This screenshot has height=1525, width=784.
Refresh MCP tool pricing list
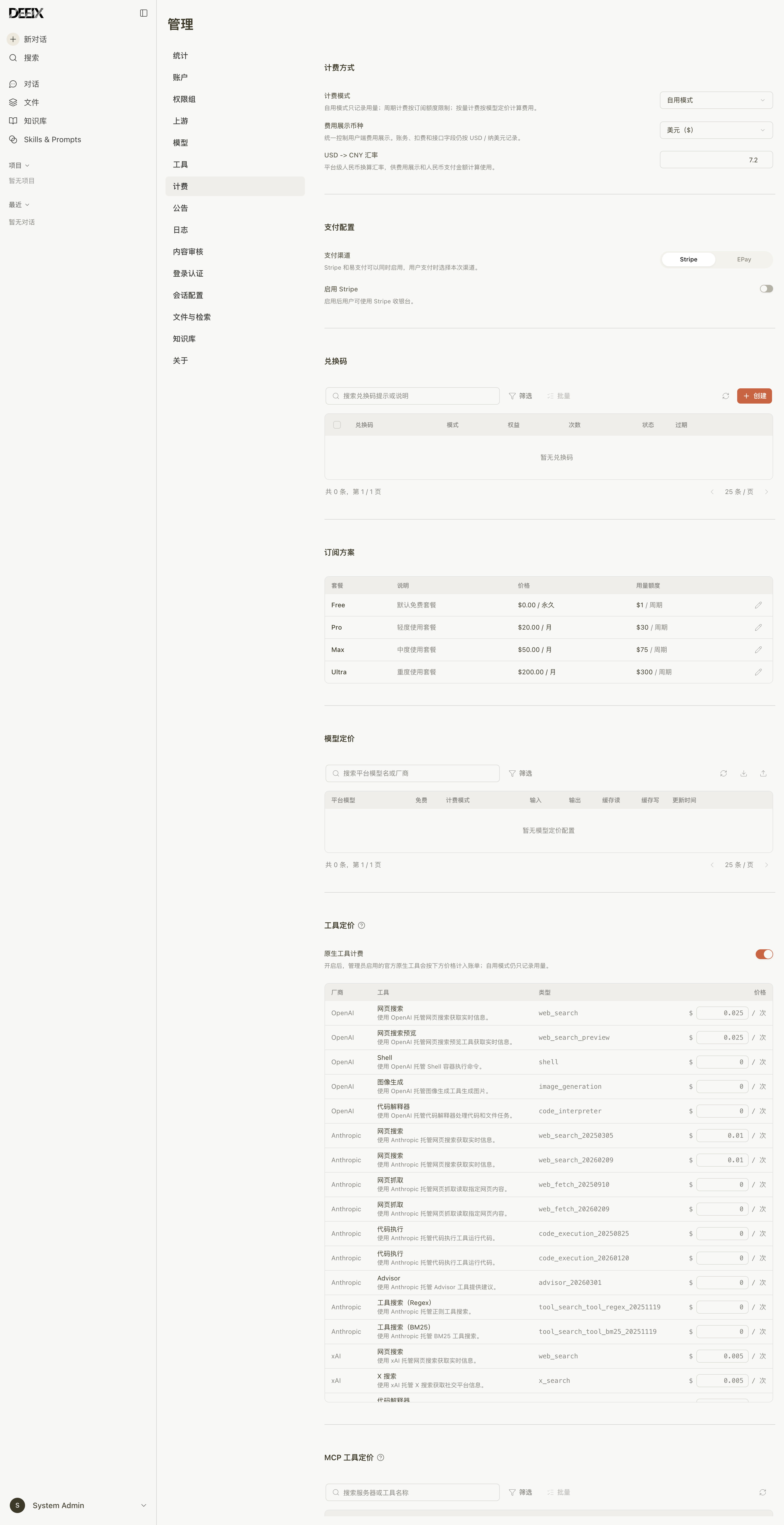pyautogui.click(x=763, y=1492)
